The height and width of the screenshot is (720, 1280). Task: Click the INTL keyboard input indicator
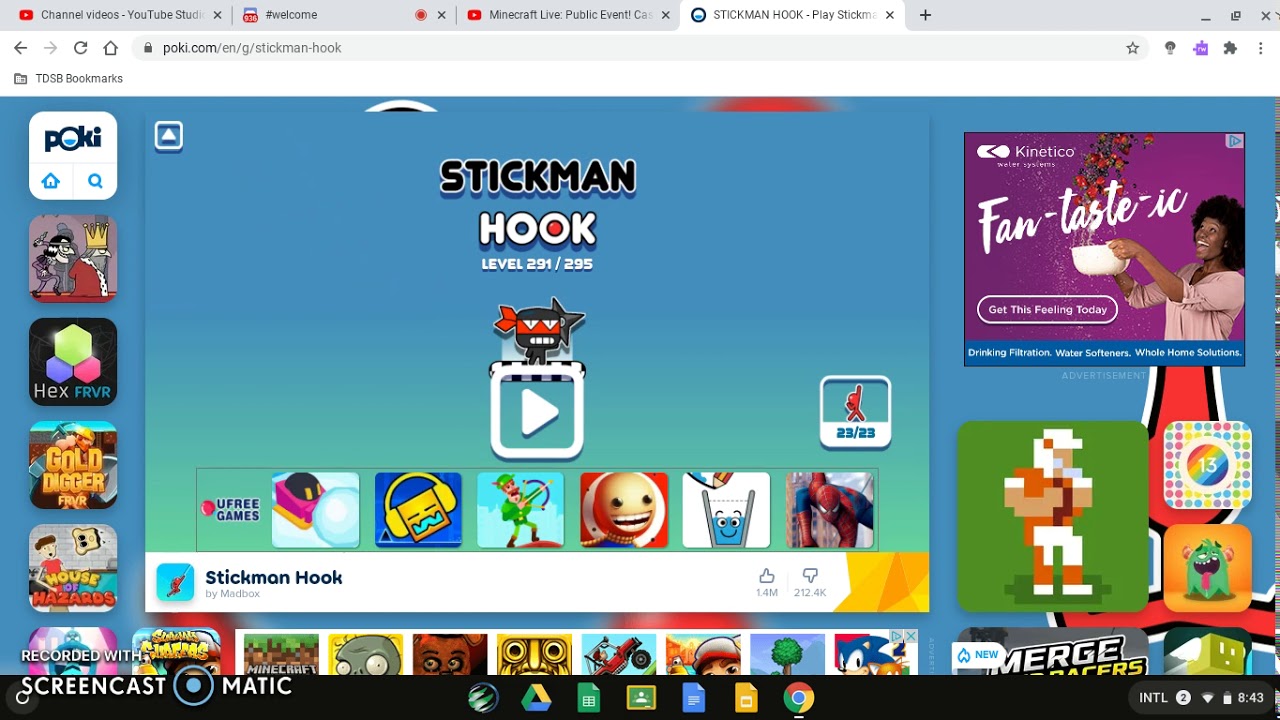pos(1153,698)
